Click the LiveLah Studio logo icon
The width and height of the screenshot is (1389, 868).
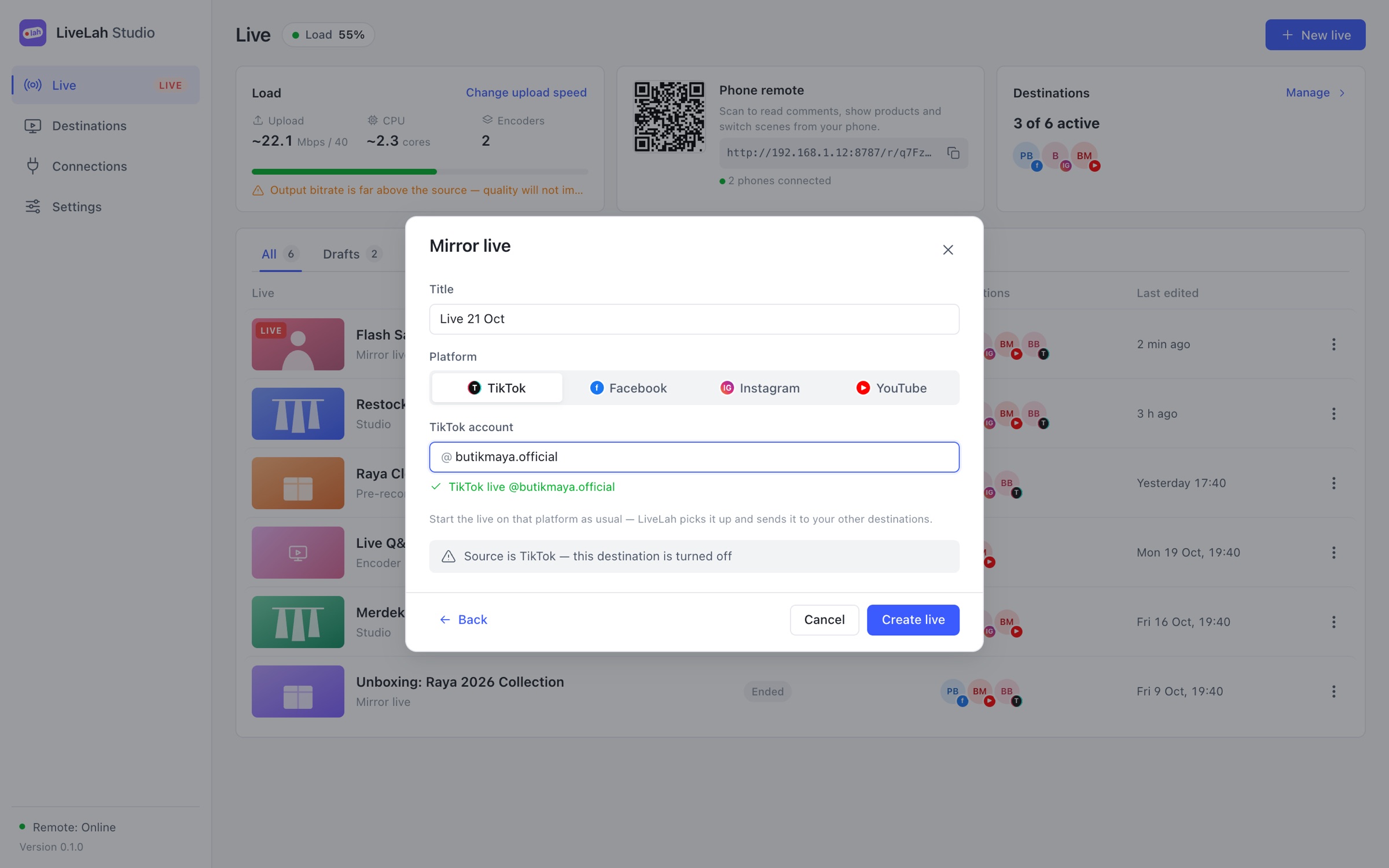point(32,33)
